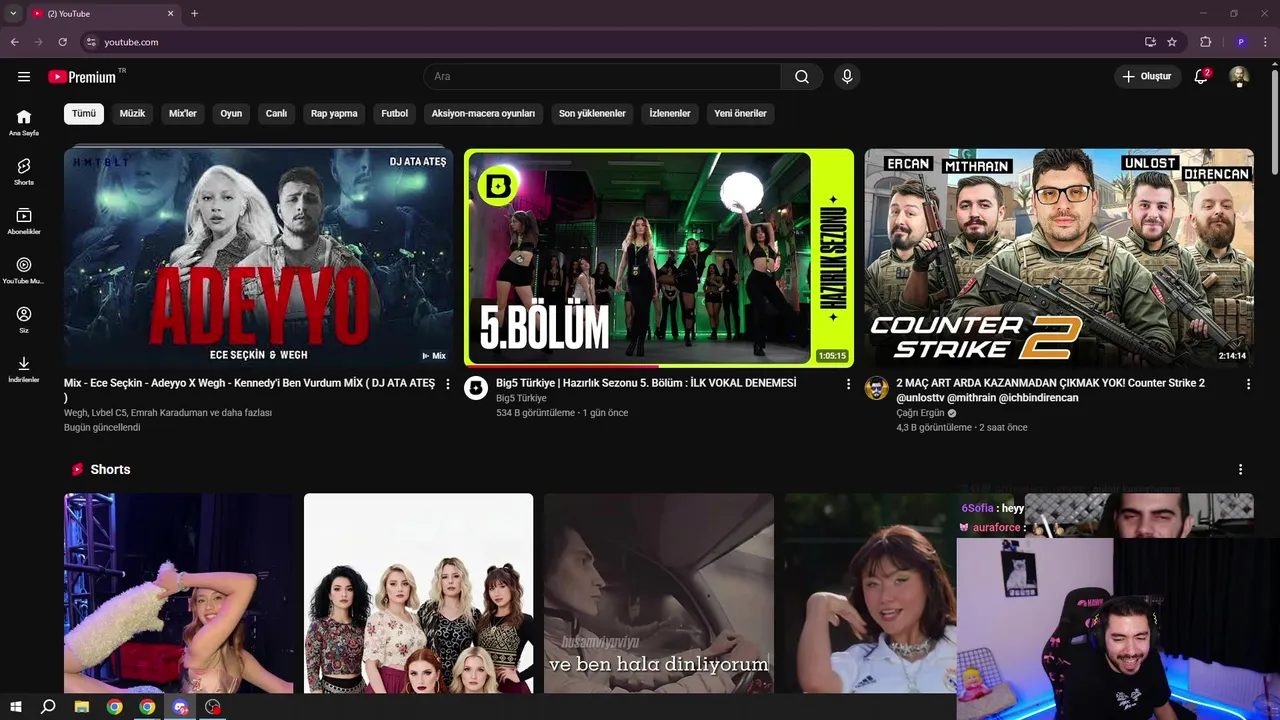Reload the page in browser
This screenshot has width=1280, height=720.
(x=62, y=42)
